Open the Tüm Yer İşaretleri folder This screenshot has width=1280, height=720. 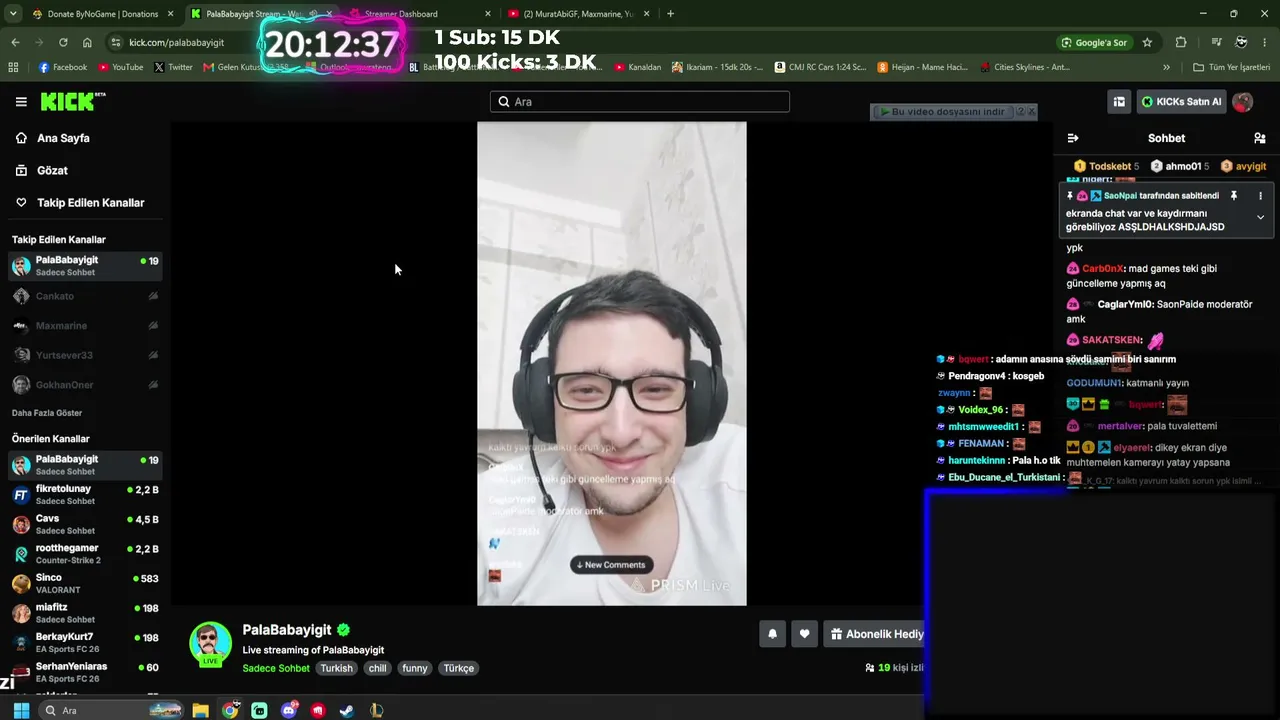coord(1232,67)
